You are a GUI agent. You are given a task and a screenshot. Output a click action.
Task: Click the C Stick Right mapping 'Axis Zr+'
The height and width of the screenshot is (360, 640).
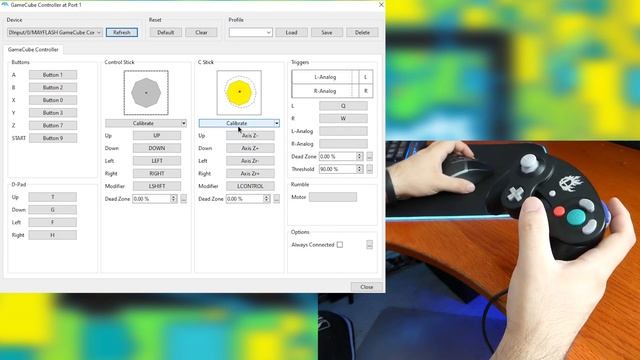click(x=250, y=173)
